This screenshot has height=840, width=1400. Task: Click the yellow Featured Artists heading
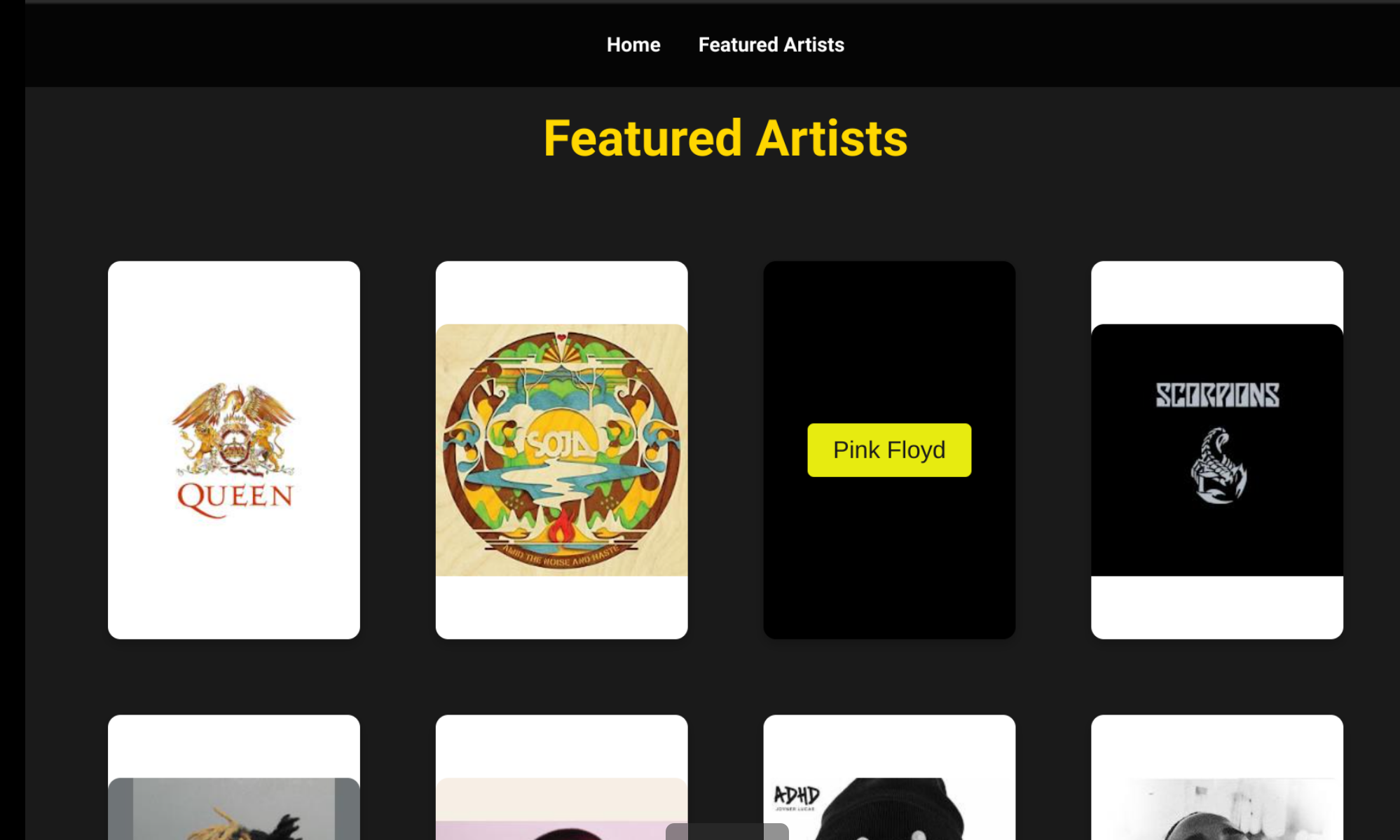click(725, 138)
